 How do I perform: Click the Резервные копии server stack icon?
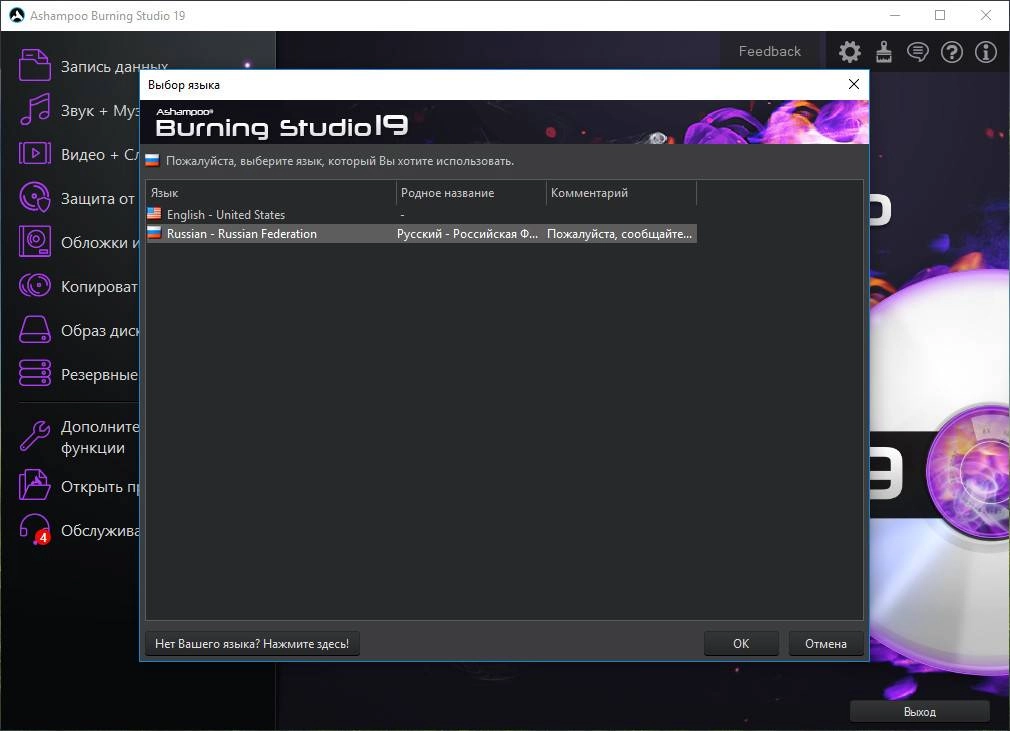34,374
